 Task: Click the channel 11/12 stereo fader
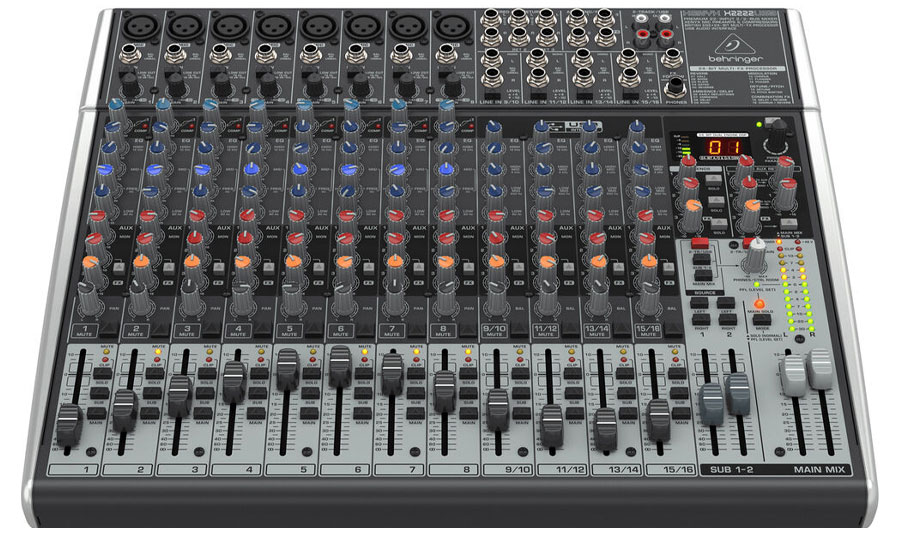tap(552, 425)
